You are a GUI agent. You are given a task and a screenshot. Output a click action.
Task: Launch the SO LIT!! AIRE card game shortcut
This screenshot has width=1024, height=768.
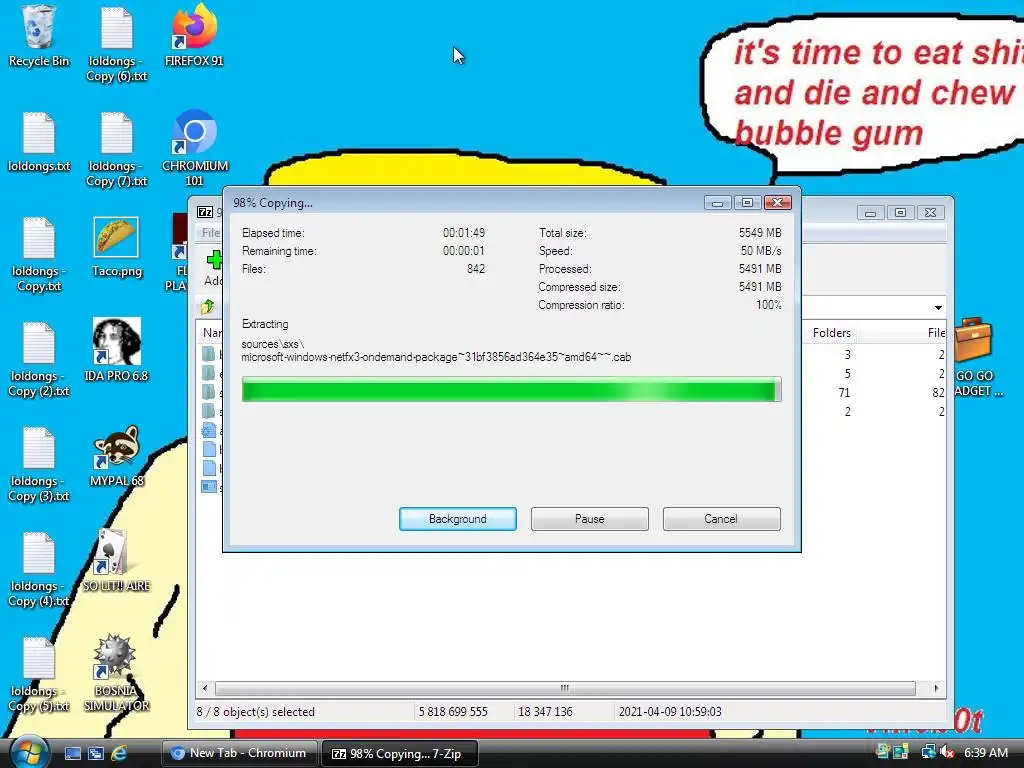[116, 560]
